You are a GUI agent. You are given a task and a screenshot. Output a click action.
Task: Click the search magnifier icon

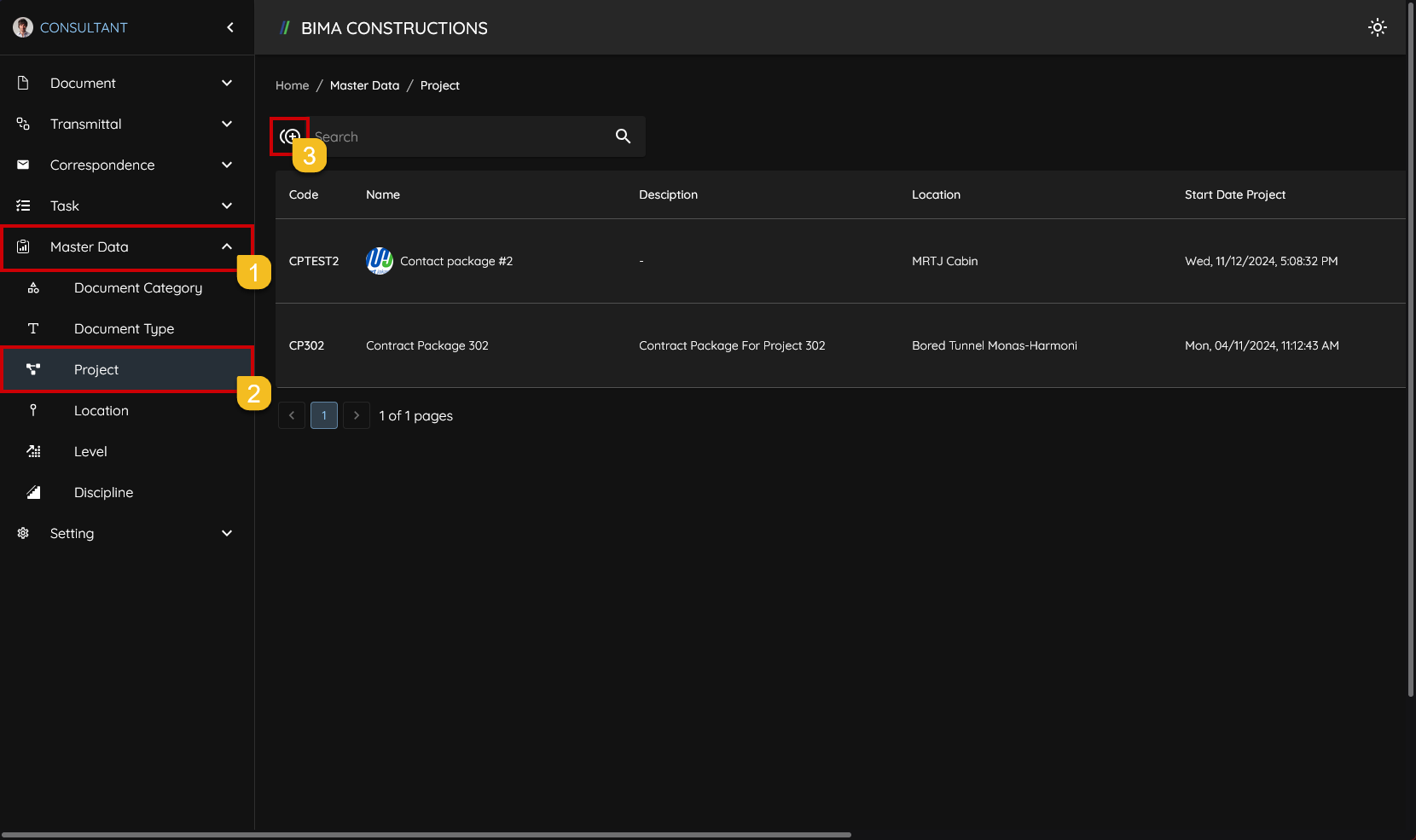pos(623,136)
